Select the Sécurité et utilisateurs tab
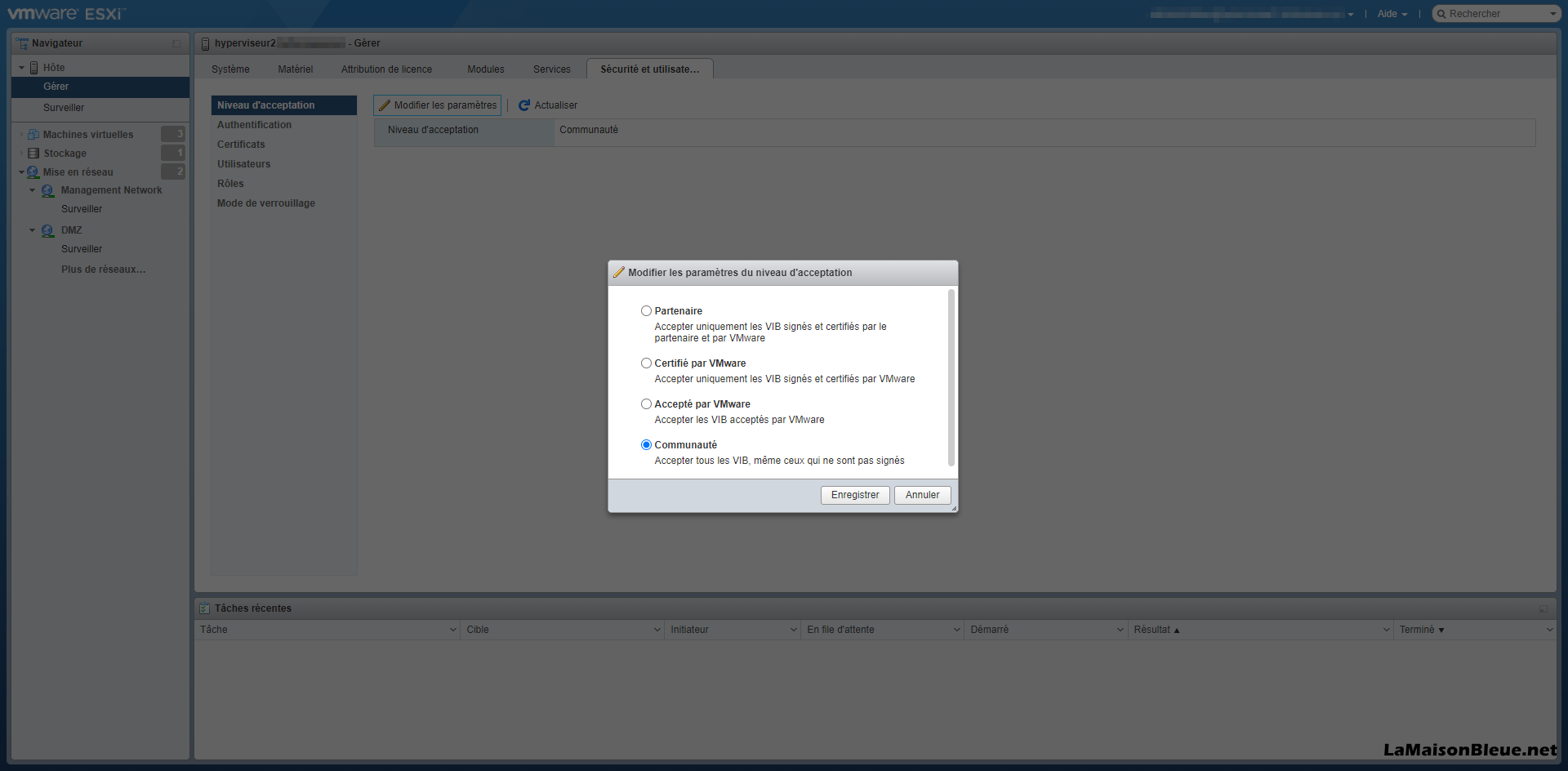Screen dimensions: 1568x771 650,69
